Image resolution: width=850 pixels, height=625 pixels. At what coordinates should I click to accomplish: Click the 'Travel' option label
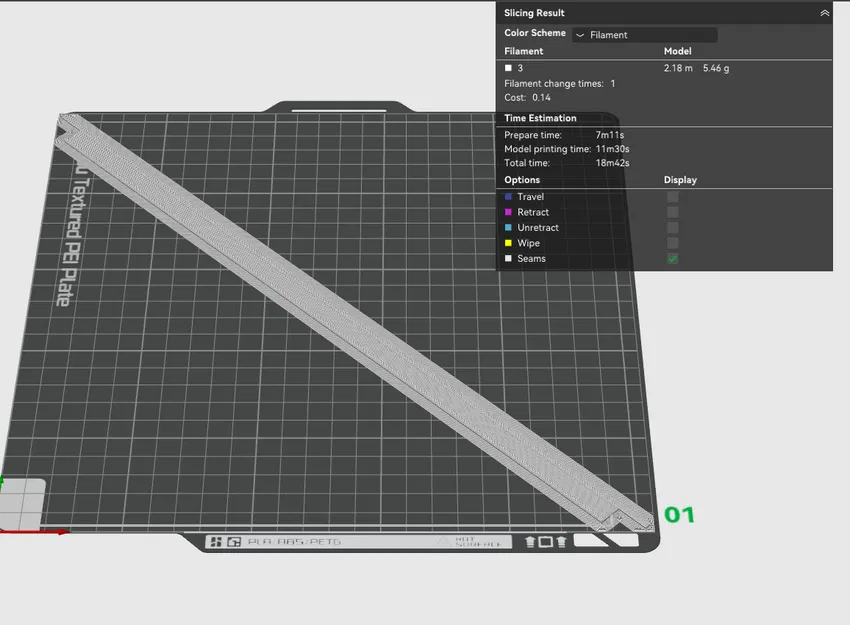(x=531, y=197)
